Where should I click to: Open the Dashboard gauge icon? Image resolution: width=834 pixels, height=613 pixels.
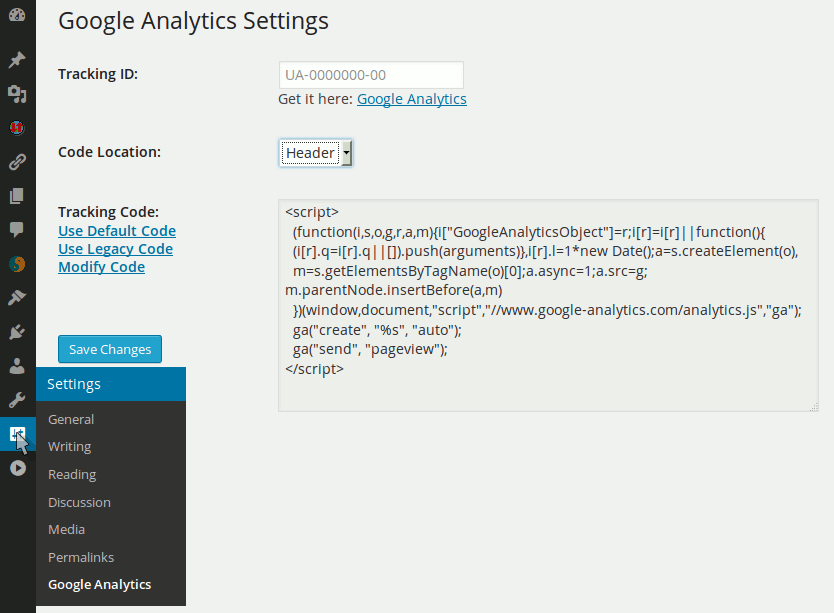pos(17,15)
